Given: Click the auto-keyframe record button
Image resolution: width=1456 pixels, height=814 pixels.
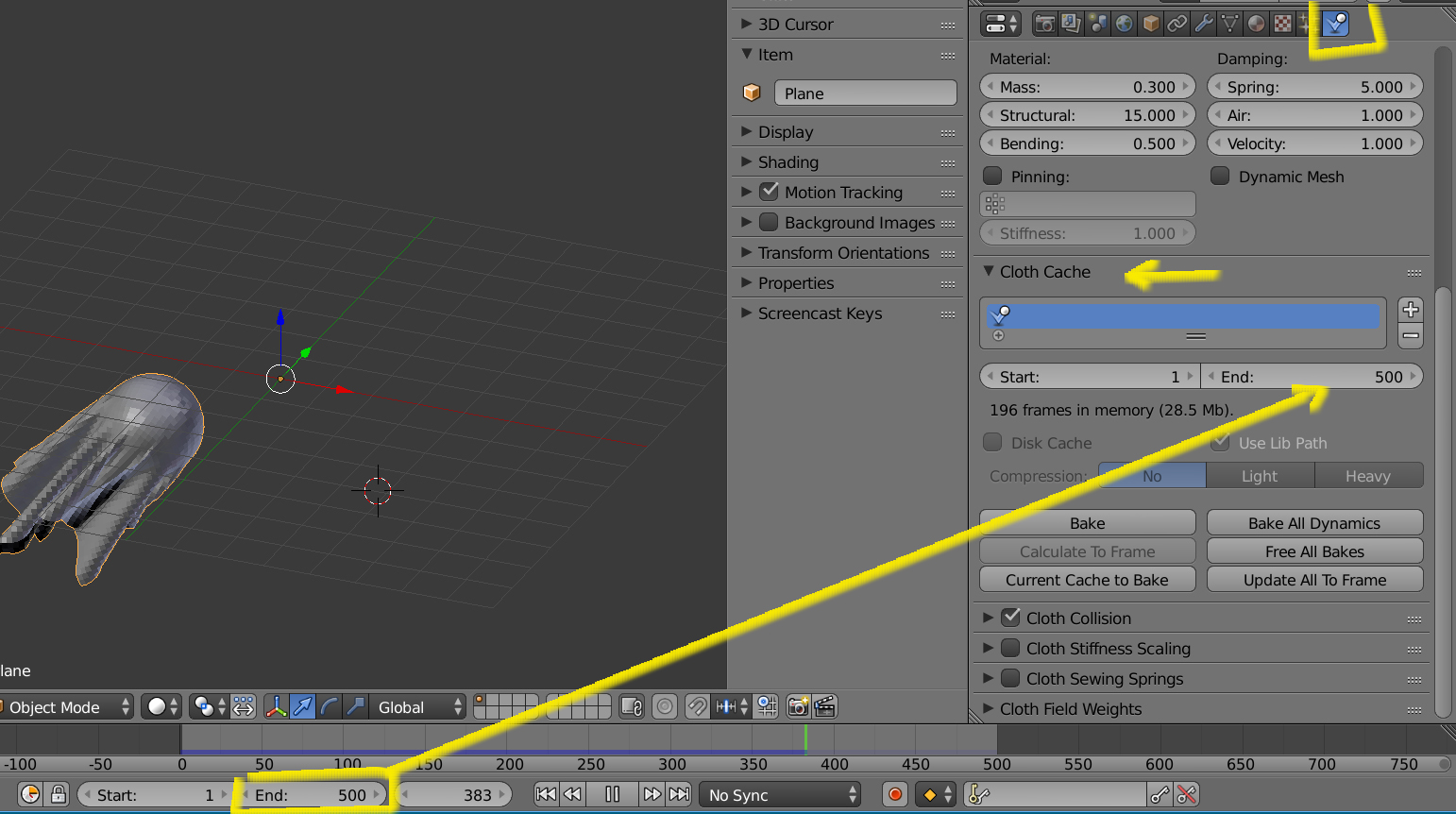Looking at the screenshot, I should (x=895, y=795).
